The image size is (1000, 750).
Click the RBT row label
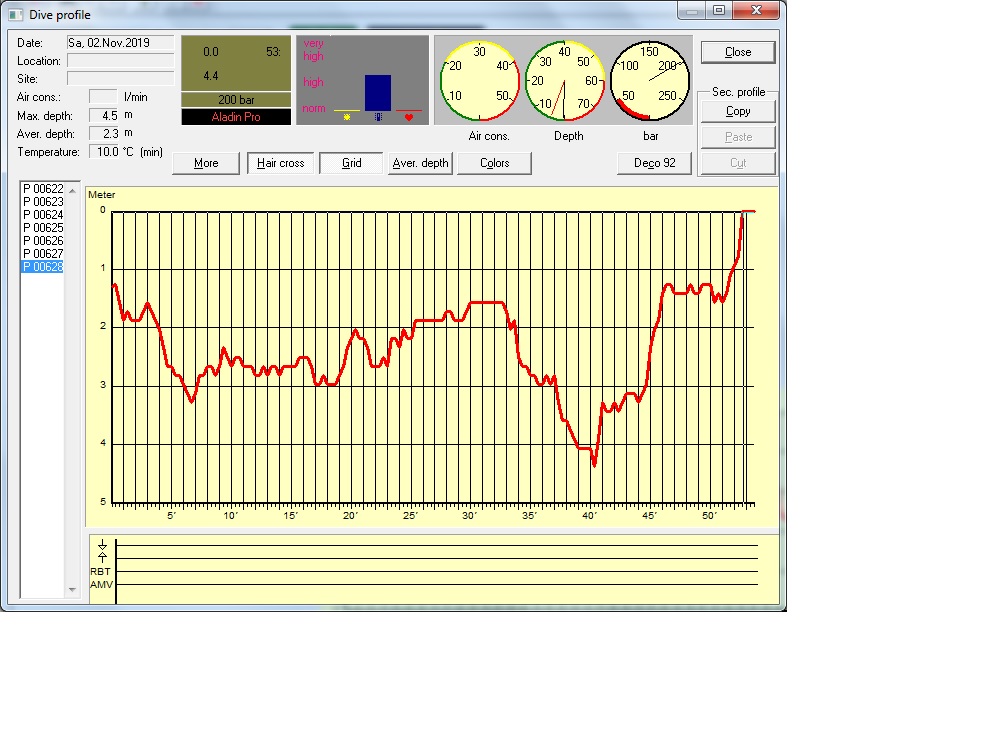pos(100,571)
